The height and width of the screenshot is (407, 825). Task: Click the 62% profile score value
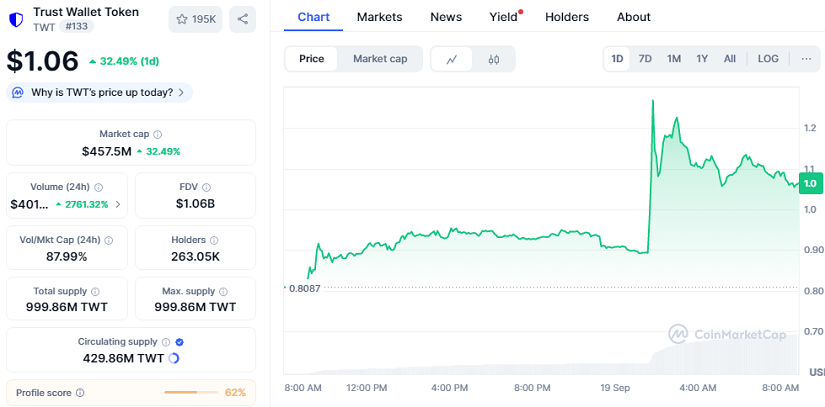coord(235,393)
